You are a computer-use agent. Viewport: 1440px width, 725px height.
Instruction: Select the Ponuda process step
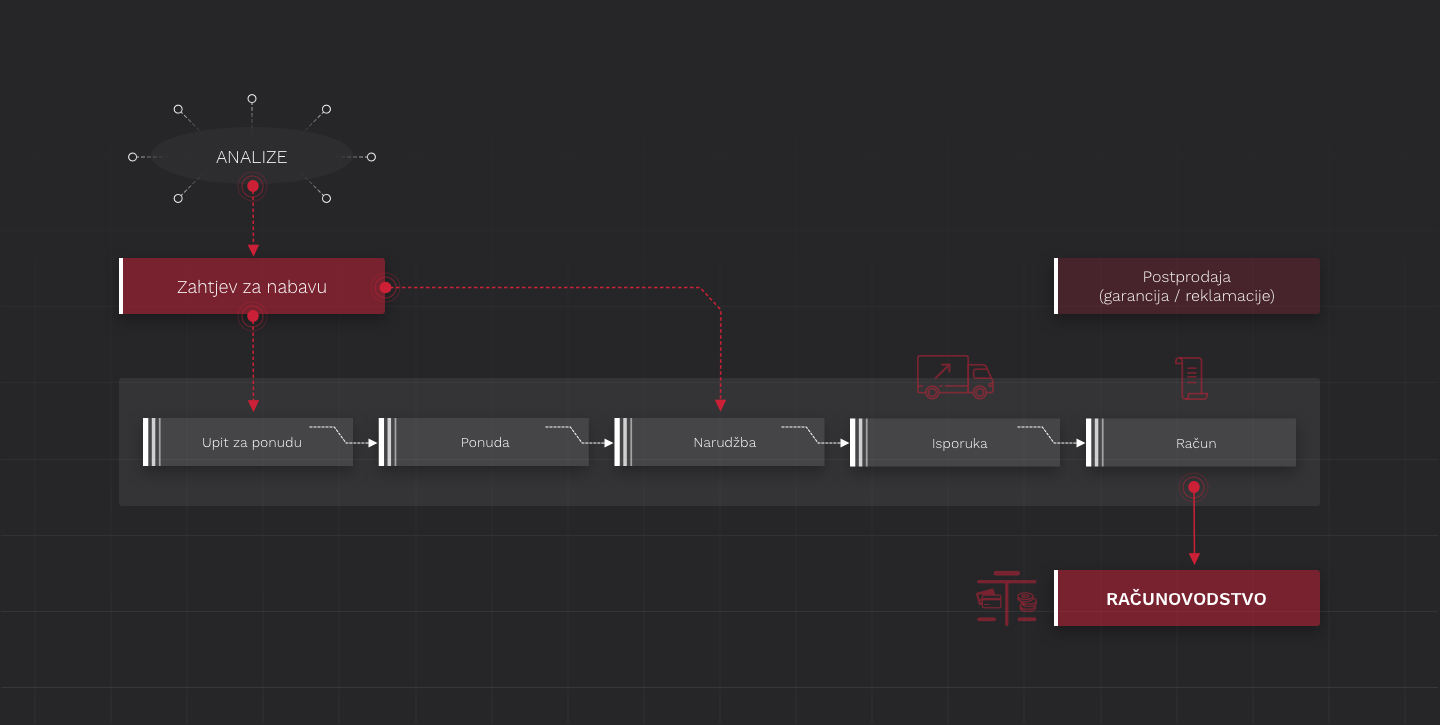point(485,442)
